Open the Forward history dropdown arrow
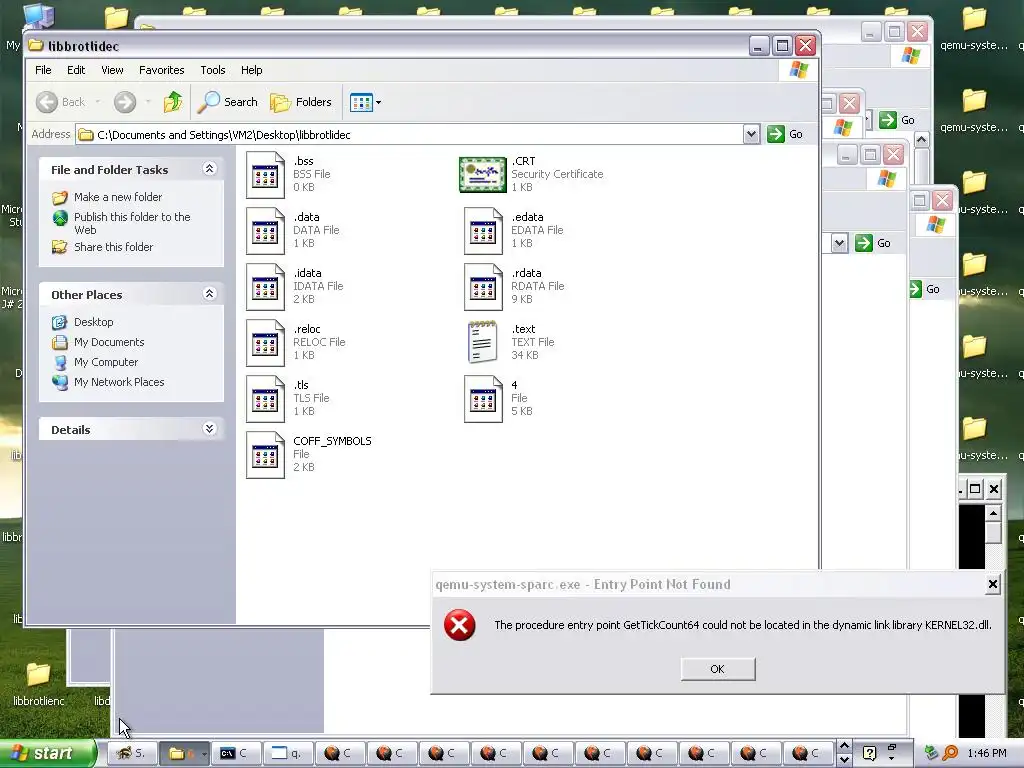This screenshot has height=768, width=1024. pyautogui.click(x=148, y=102)
